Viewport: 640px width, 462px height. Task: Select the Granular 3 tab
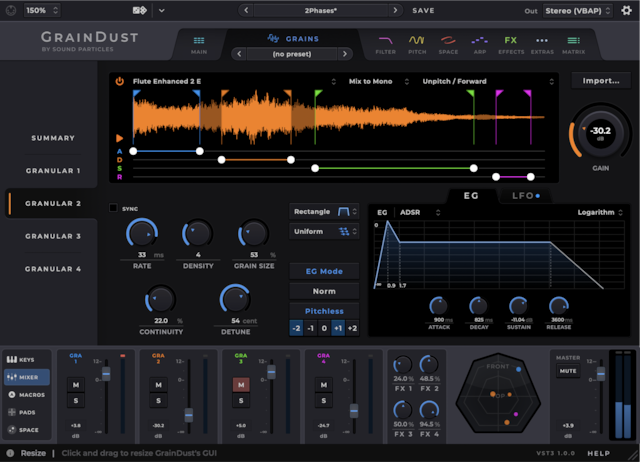click(53, 236)
